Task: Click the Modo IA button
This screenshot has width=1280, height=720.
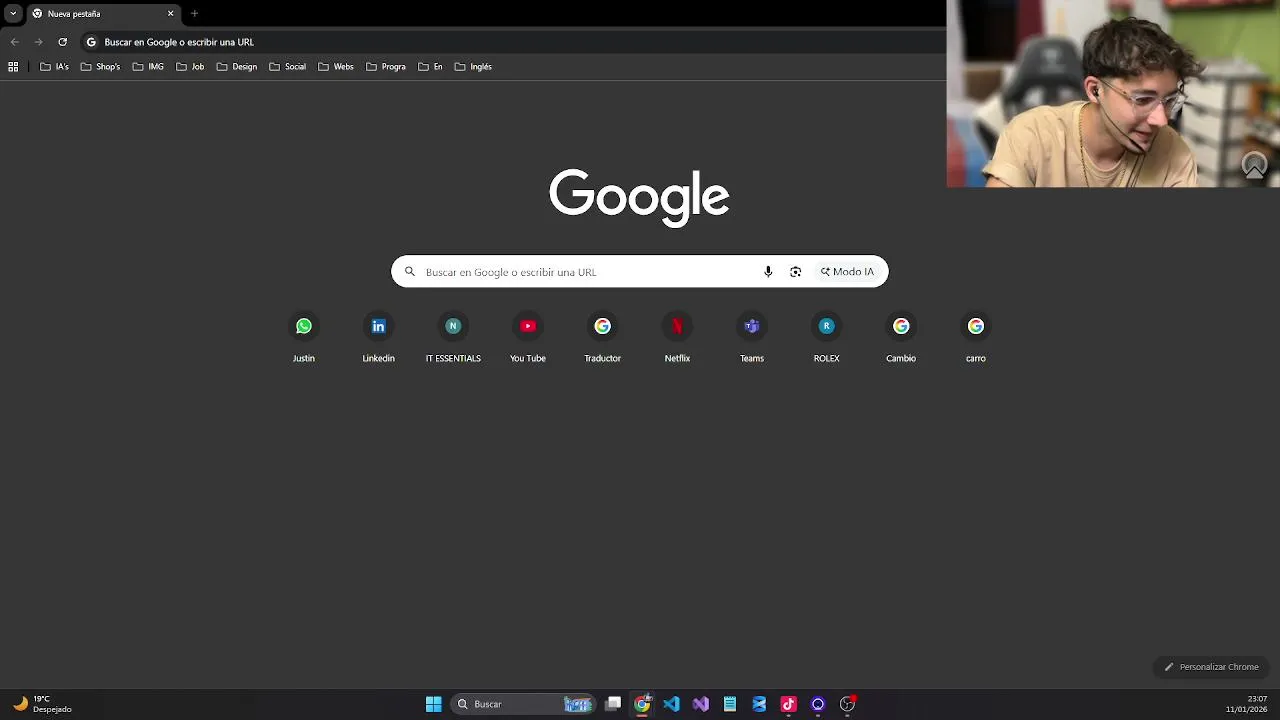Action: click(x=848, y=272)
